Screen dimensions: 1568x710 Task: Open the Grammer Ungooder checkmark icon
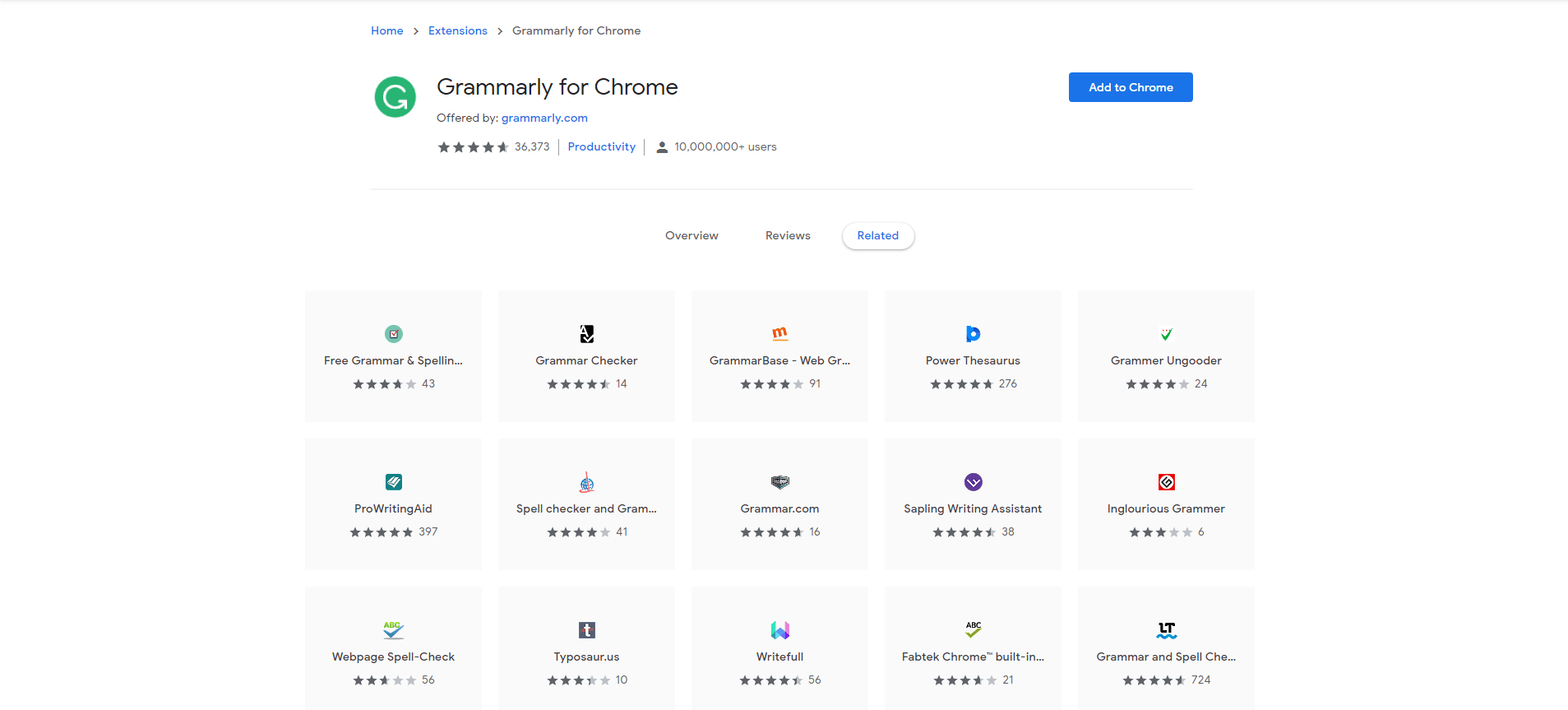click(1166, 334)
